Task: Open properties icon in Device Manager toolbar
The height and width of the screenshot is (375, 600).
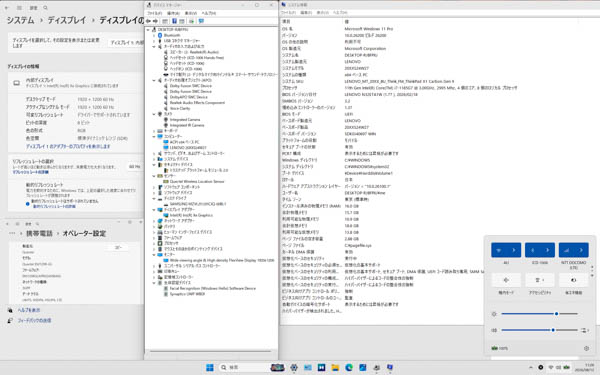Action: (165, 21)
